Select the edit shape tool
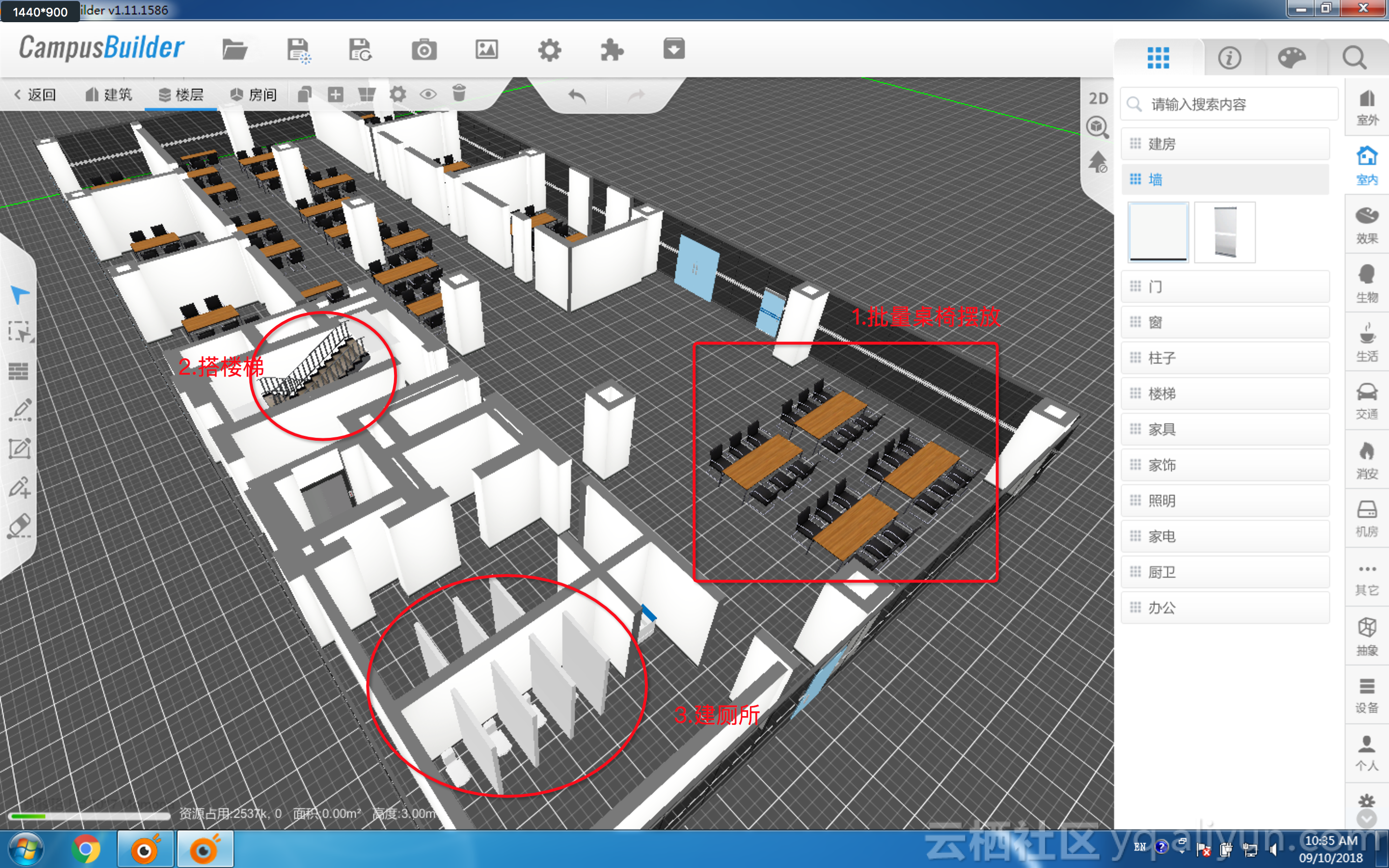The height and width of the screenshot is (868, 1389). click(19, 448)
